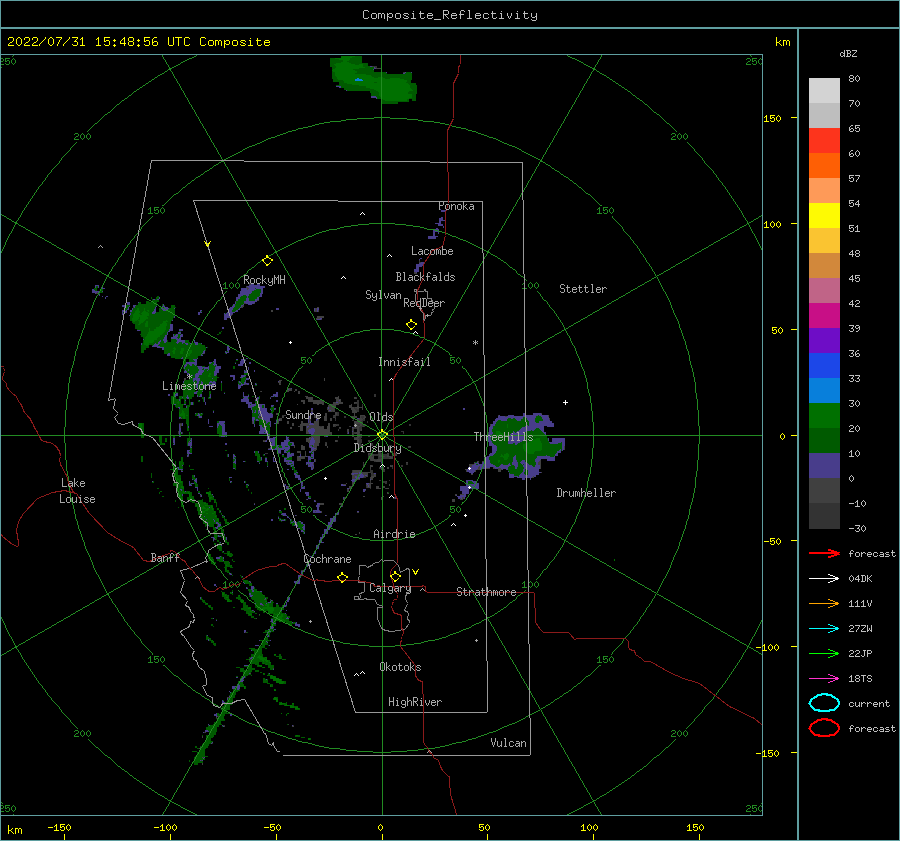Viewport: 900px width, 841px height.
Task: Click the yellow diamond marker inside Calgary
Action: 395,576
